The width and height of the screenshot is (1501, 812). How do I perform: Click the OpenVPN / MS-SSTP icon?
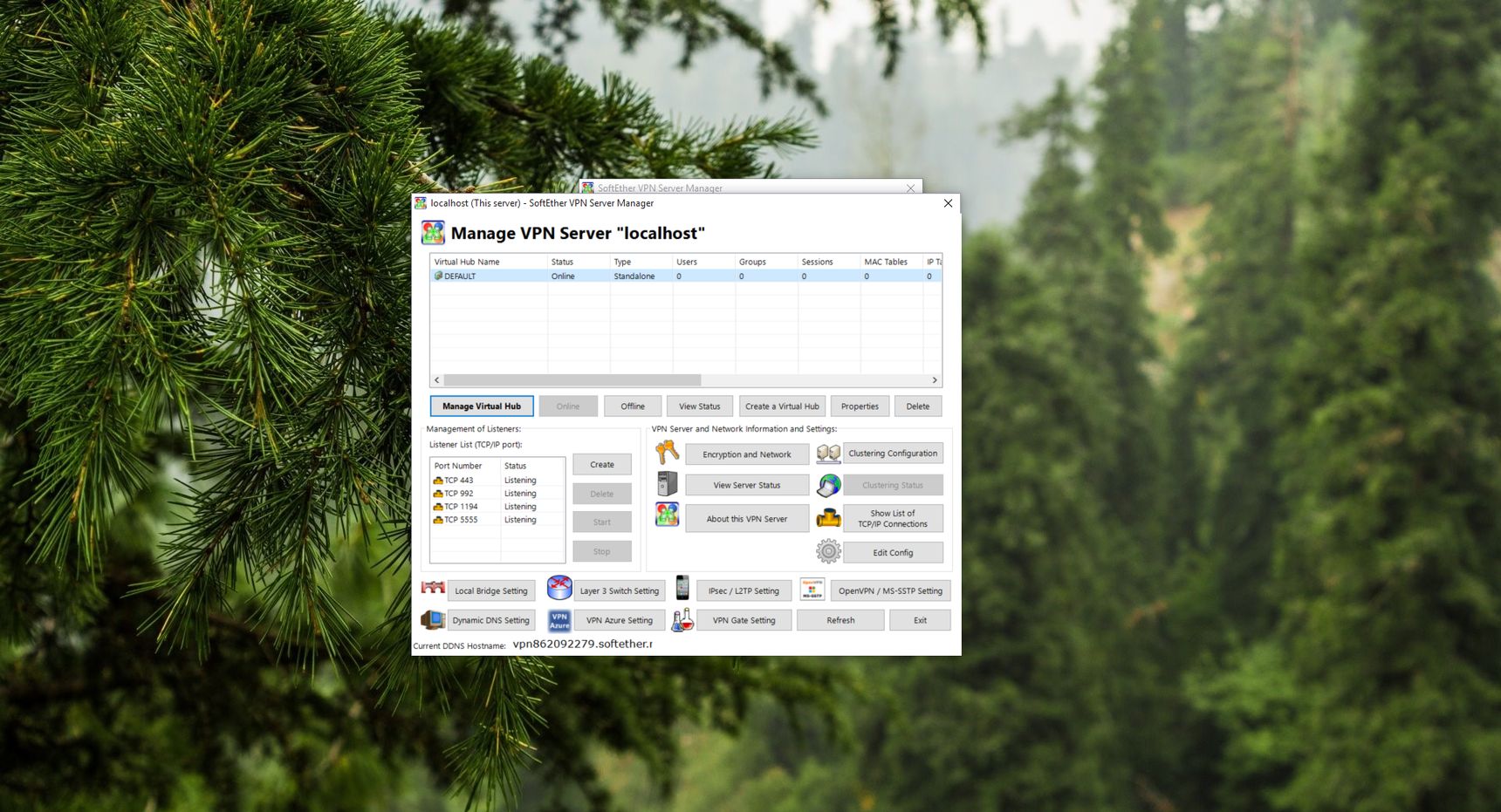tap(812, 590)
